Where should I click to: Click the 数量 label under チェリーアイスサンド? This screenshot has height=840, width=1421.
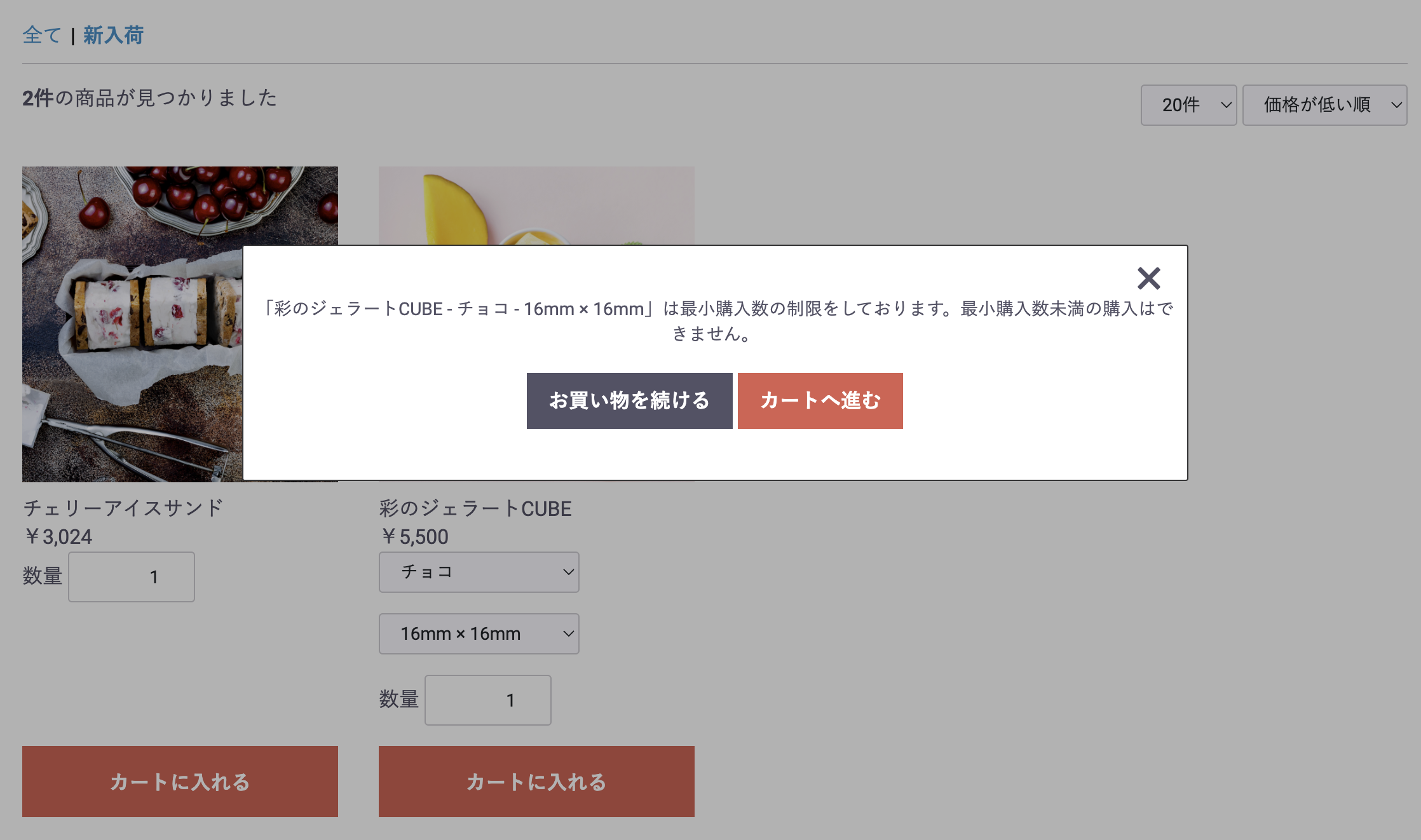pyautogui.click(x=42, y=576)
